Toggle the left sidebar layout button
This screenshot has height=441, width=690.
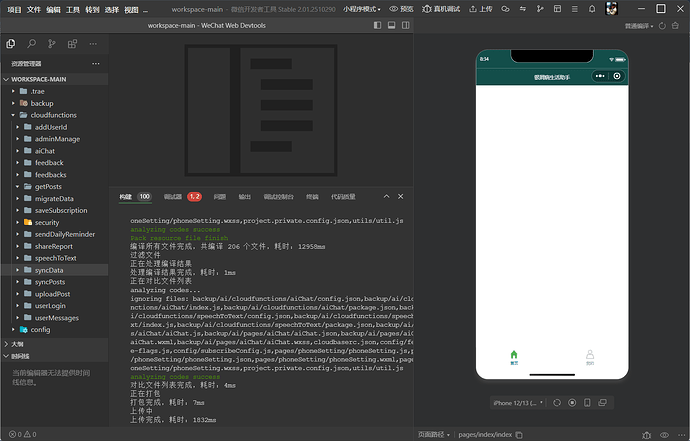(378, 26)
